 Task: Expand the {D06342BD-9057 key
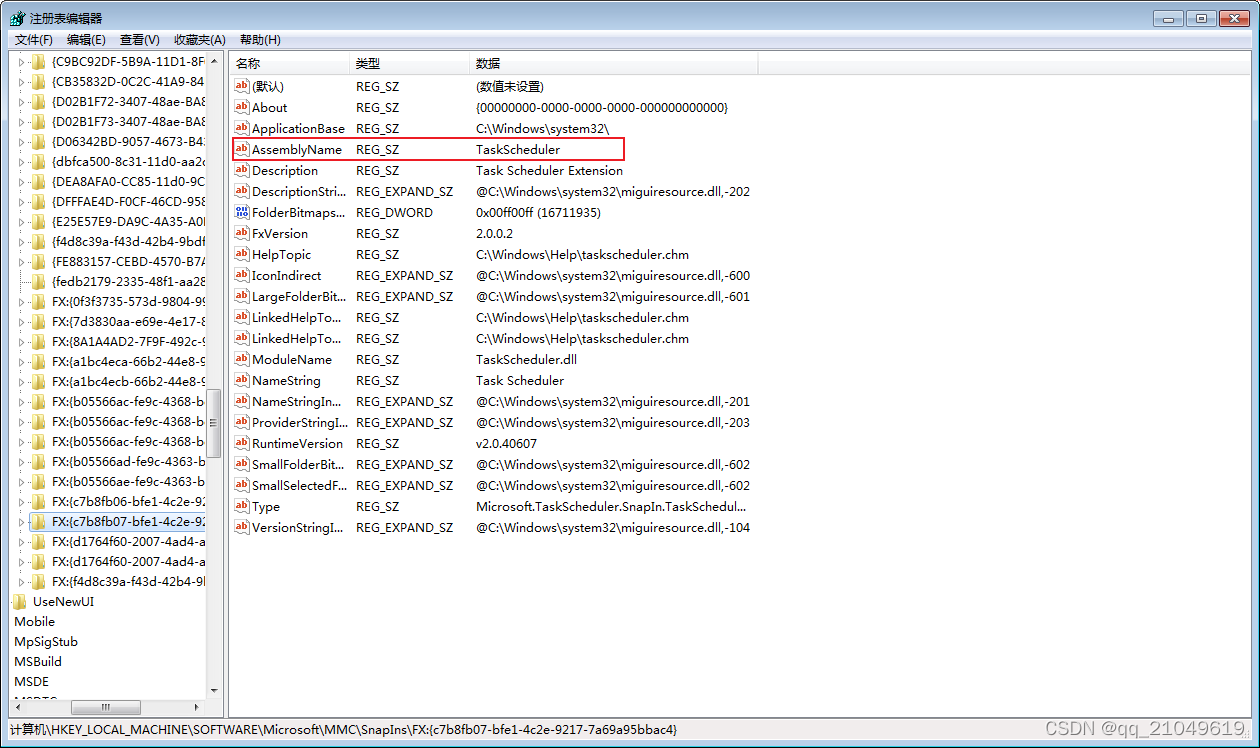pos(21,141)
